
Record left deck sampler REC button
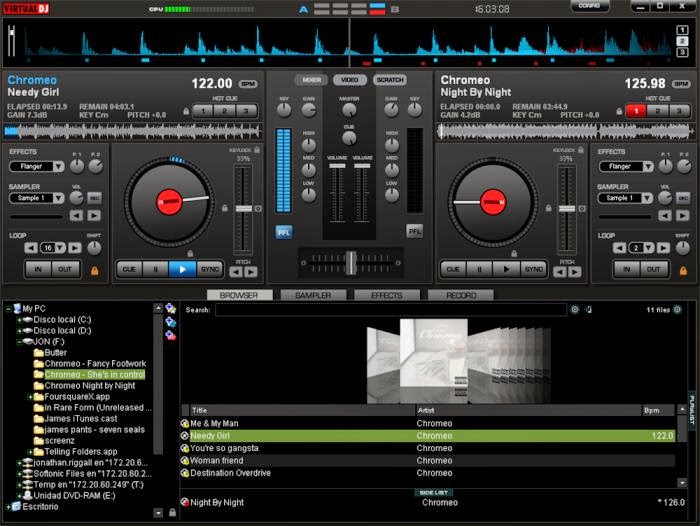tap(94, 198)
